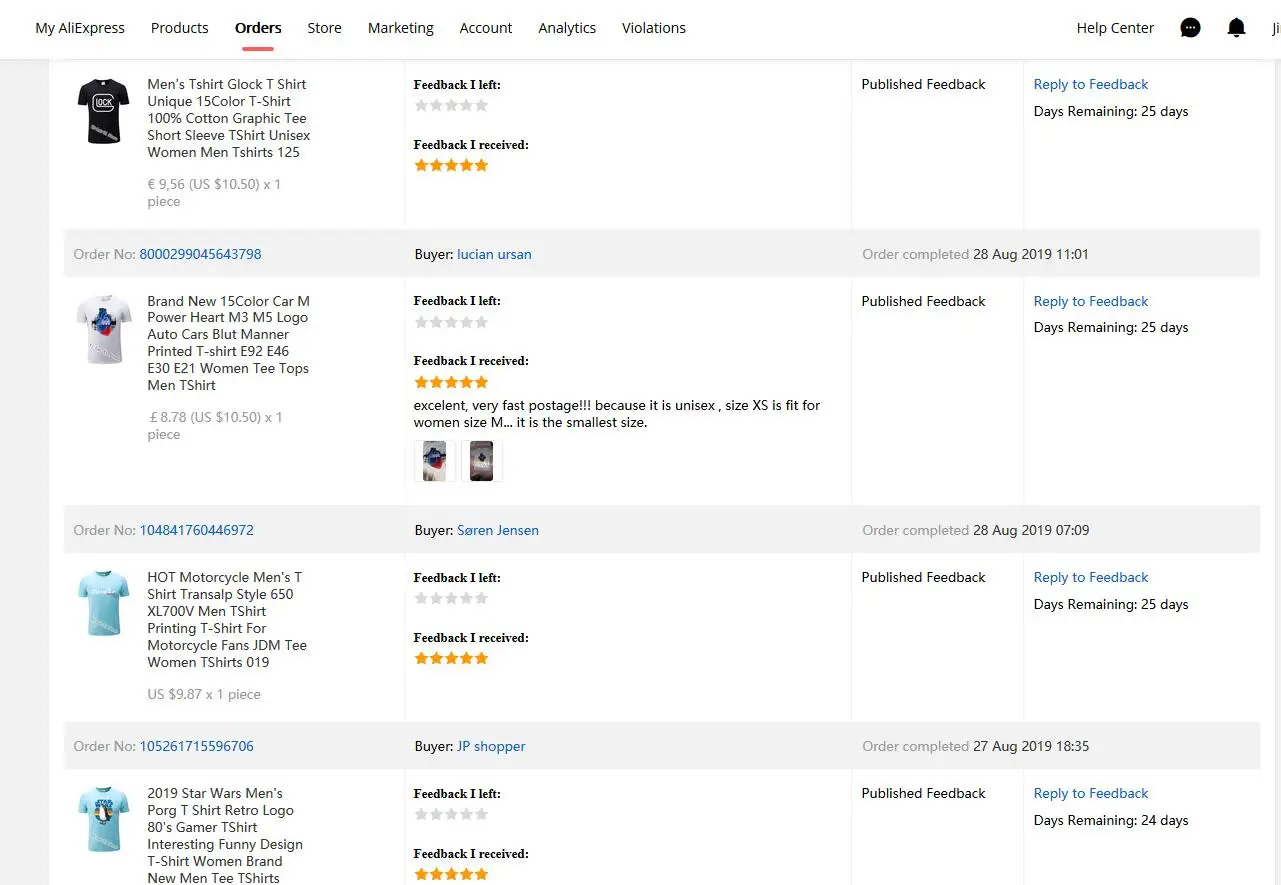
Task: Open the Star Wars Porg shirt thumbnail
Action: pos(103,819)
